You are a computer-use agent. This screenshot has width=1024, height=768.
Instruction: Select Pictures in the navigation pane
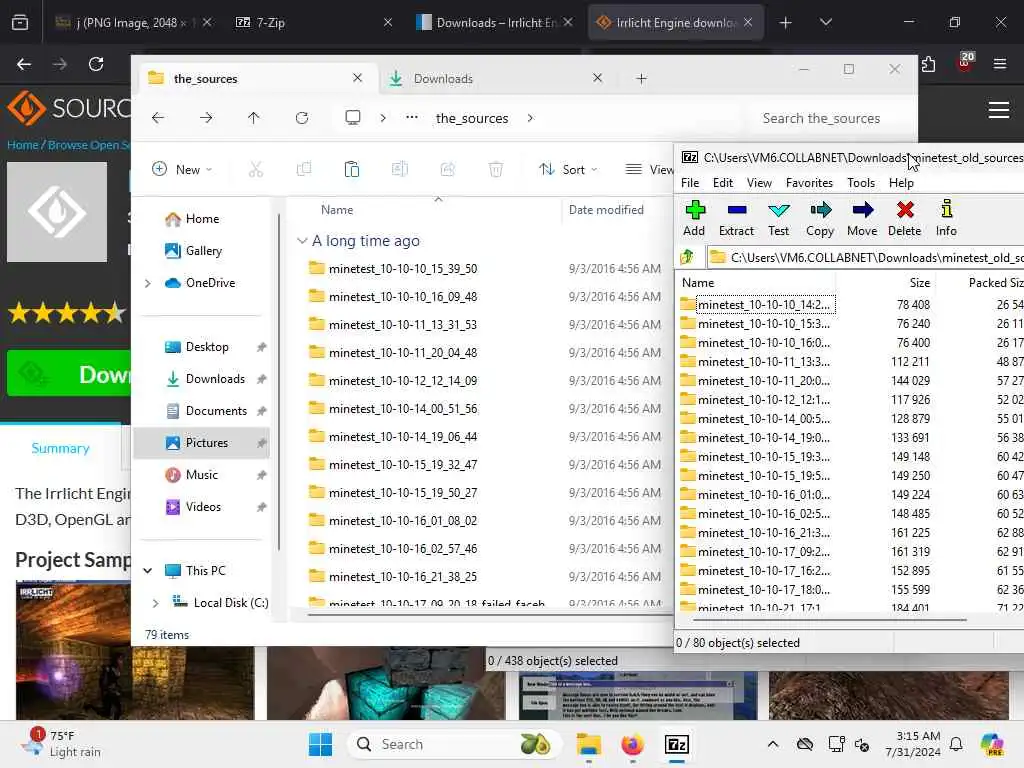point(202,443)
